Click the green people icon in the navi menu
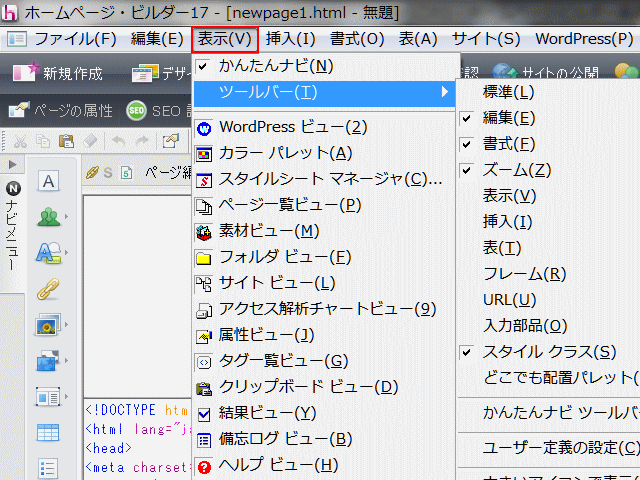The height and width of the screenshot is (480, 640). pyautogui.click(x=49, y=217)
